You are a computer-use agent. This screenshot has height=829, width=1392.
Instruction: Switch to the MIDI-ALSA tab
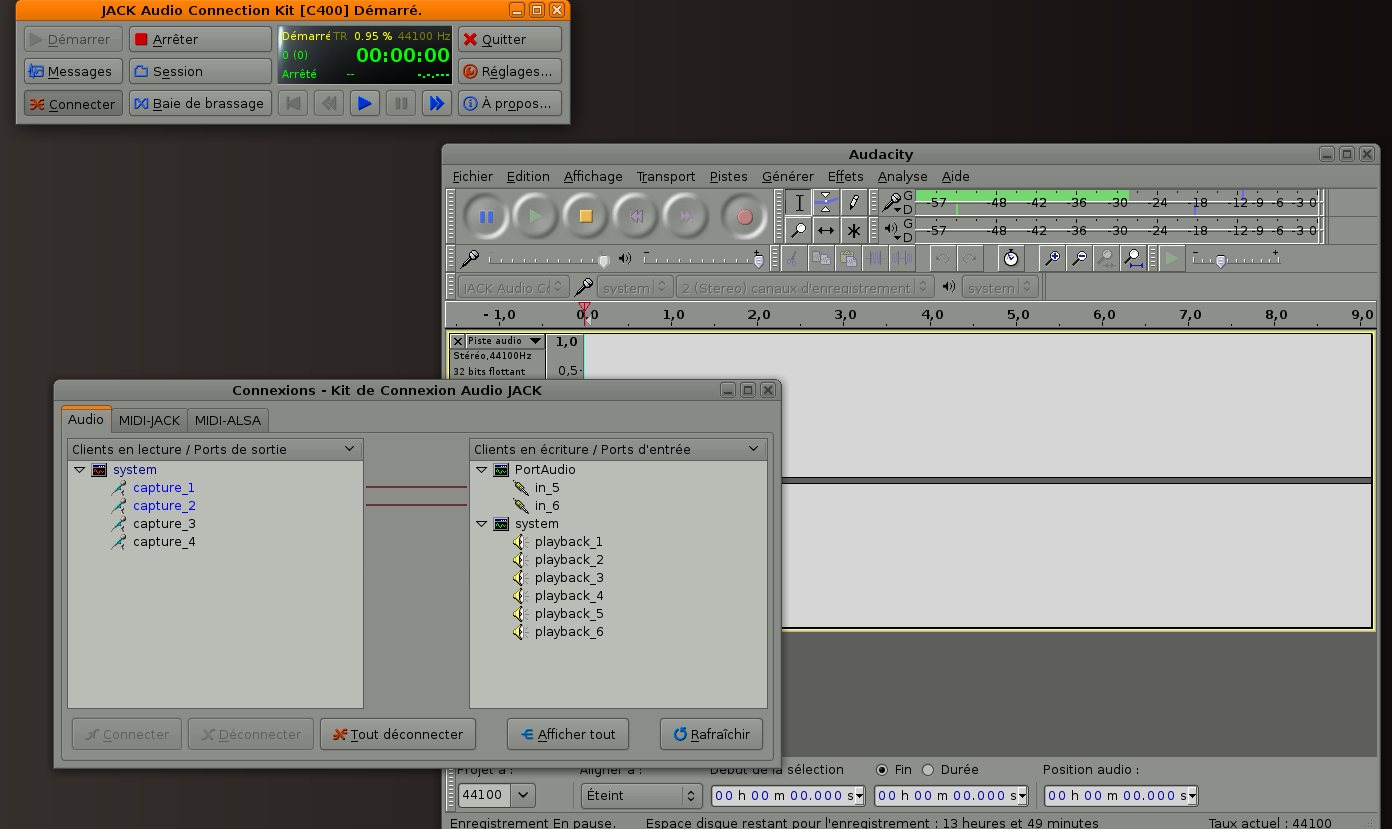tap(228, 420)
